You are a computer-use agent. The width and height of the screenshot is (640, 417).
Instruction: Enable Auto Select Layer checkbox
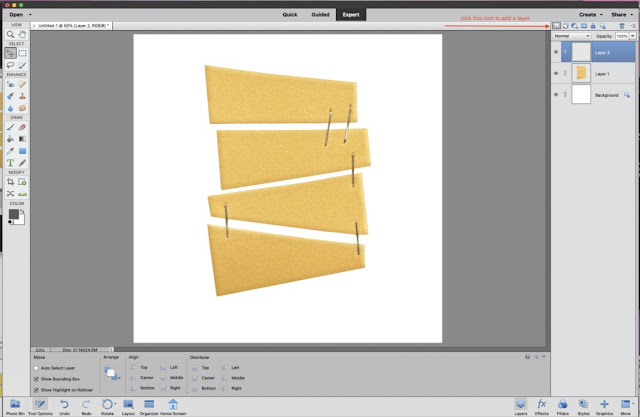pos(36,368)
